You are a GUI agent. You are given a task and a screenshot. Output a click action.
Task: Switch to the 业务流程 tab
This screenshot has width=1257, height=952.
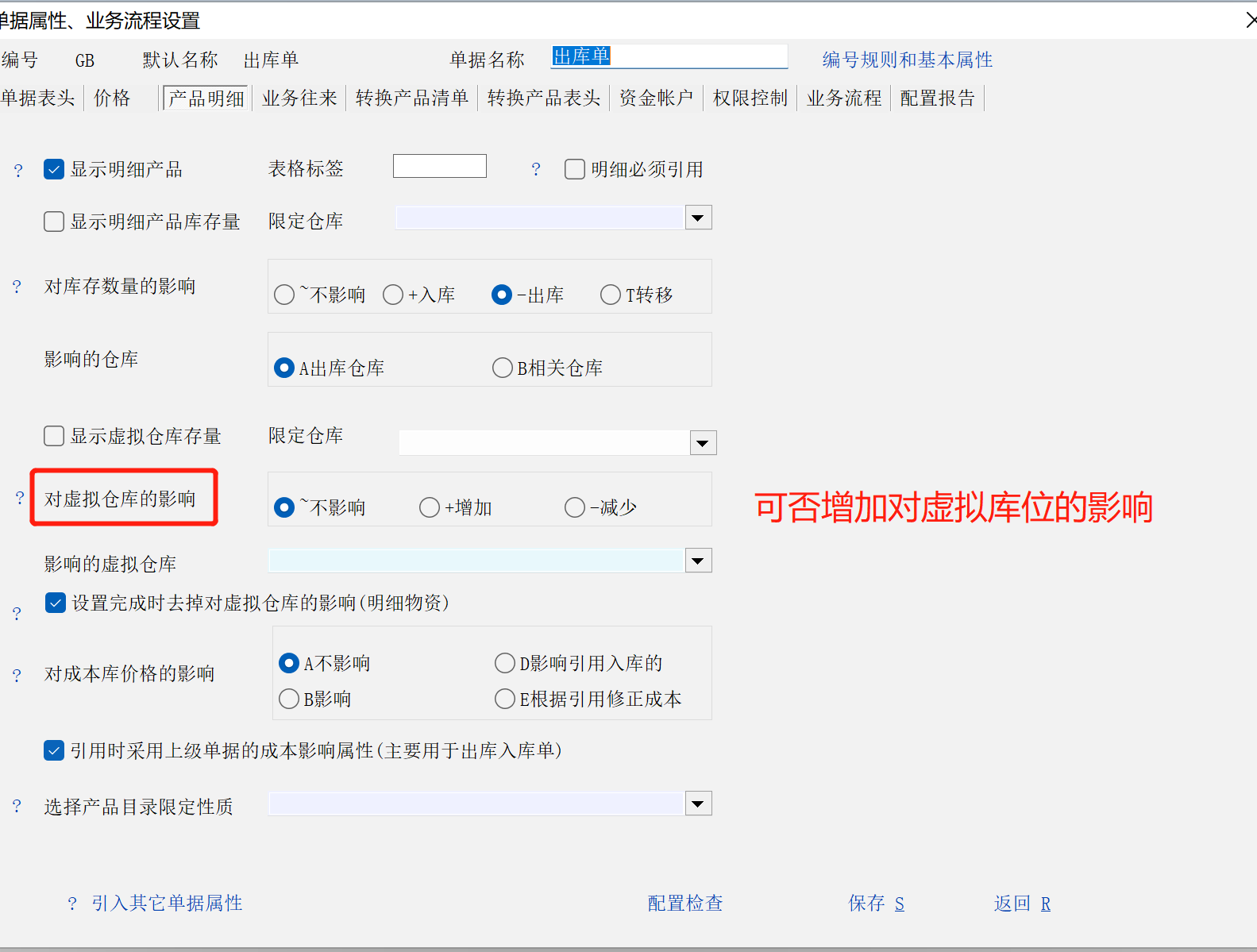tap(844, 98)
